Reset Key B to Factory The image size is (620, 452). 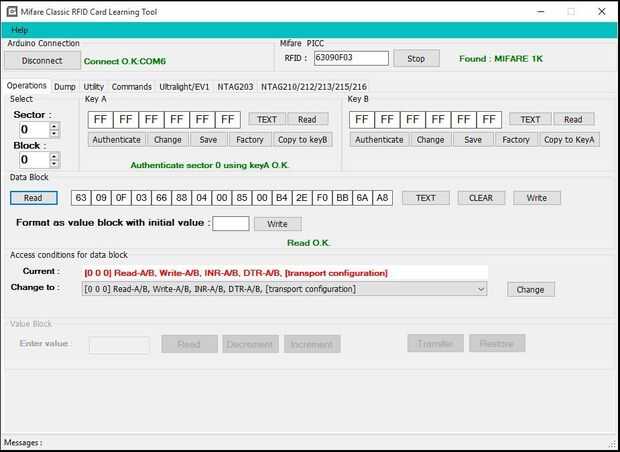(x=516, y=140)
